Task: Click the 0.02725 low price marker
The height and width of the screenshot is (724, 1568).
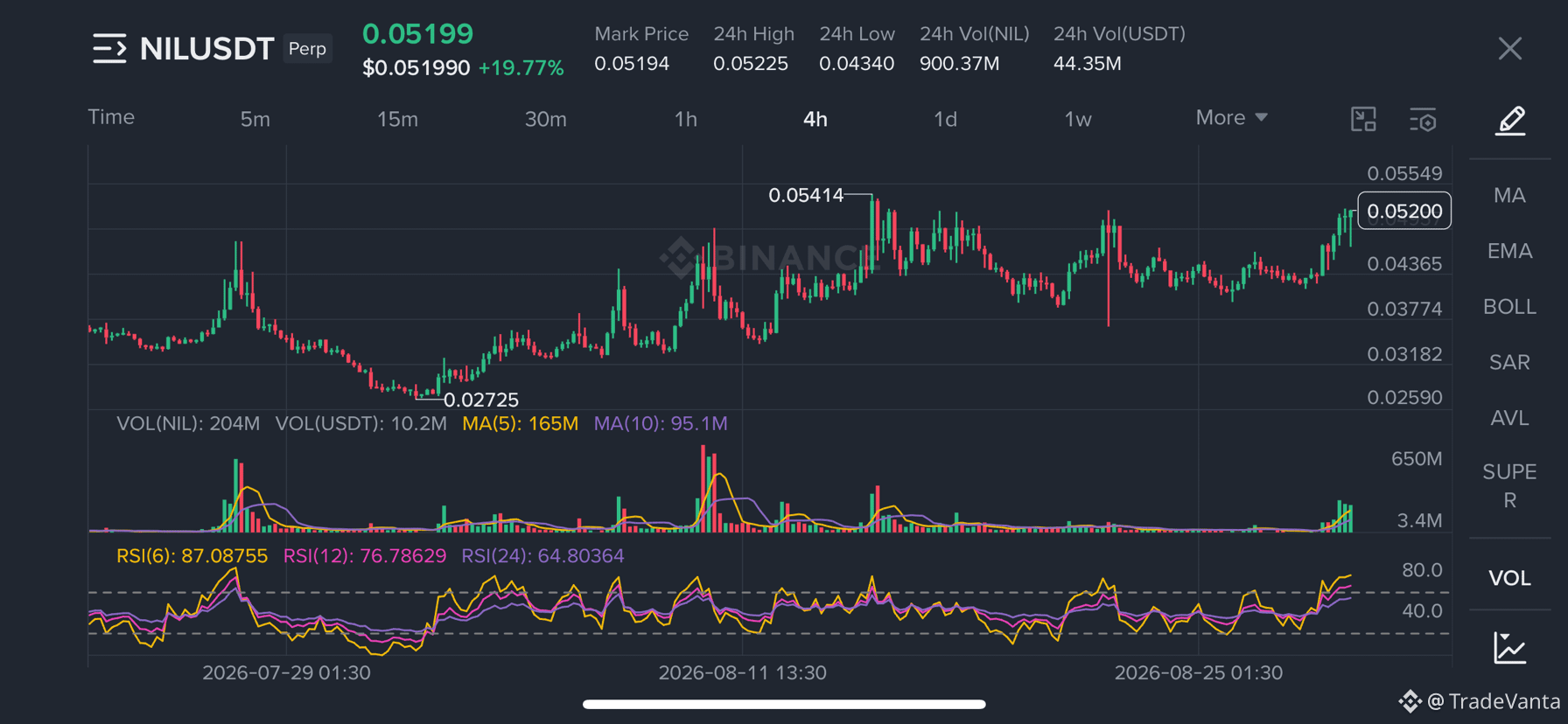Action: point(481,400)
